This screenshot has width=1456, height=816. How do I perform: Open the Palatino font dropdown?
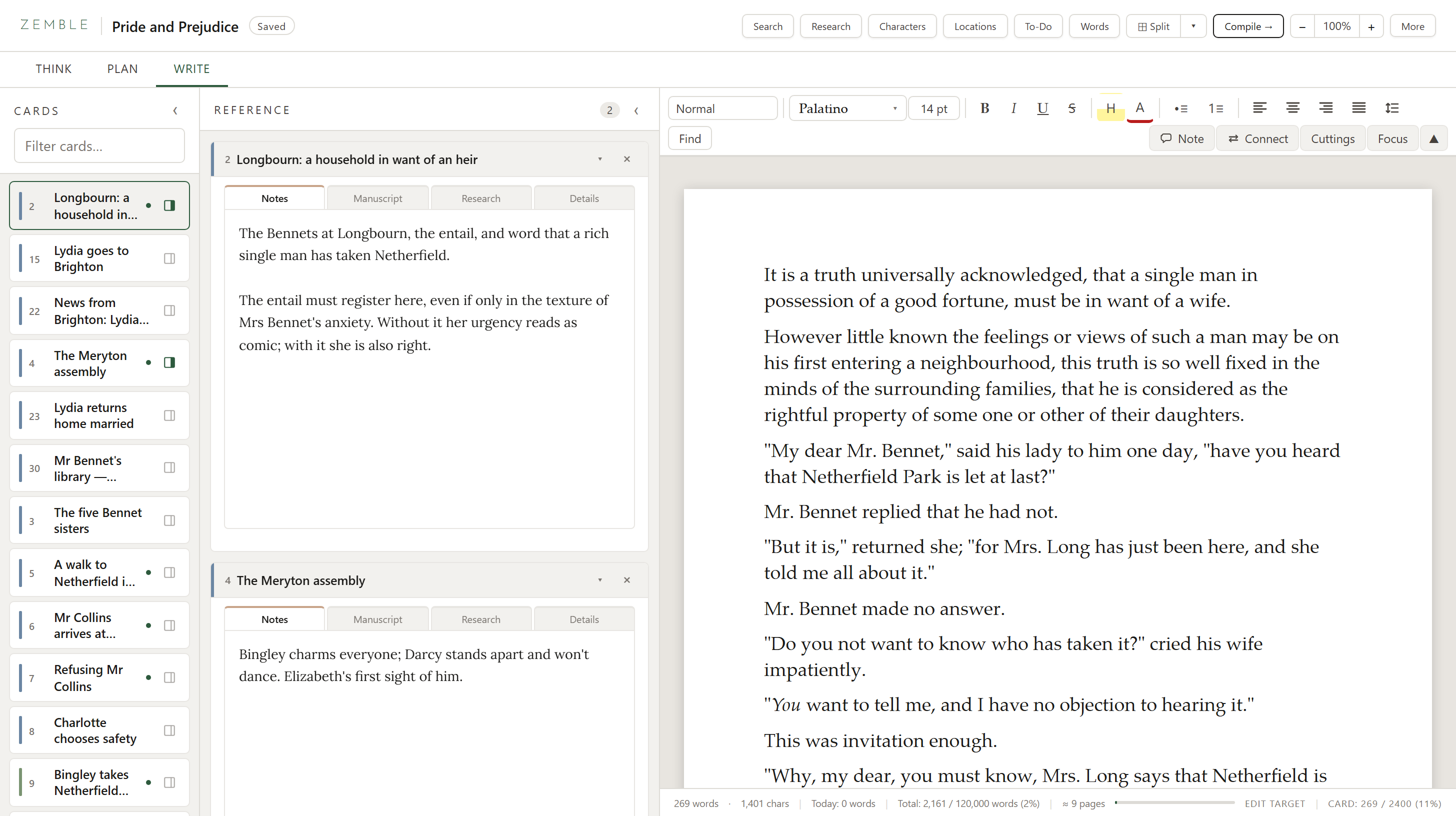pos(847,108)
